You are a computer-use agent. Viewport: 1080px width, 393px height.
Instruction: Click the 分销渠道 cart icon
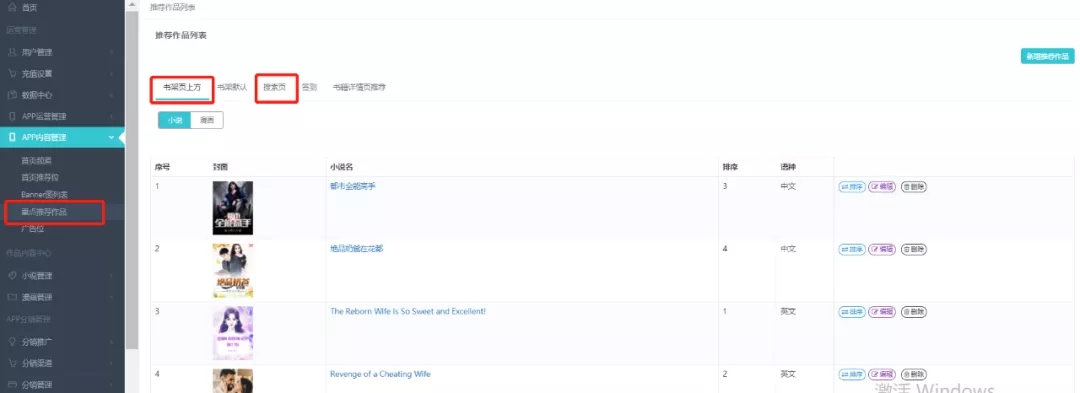click(x=11, y=363)
